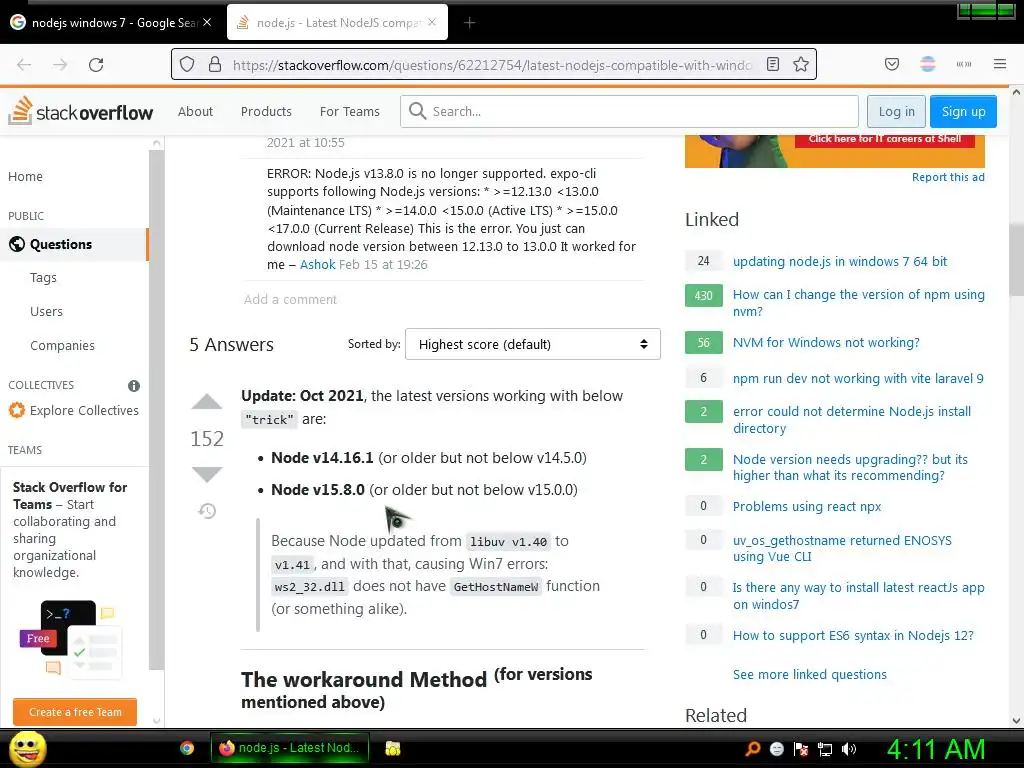This screenshot has height=768, width=1024.
Task: Click the flag tray icon with red mark
Action: pos(801,748)
